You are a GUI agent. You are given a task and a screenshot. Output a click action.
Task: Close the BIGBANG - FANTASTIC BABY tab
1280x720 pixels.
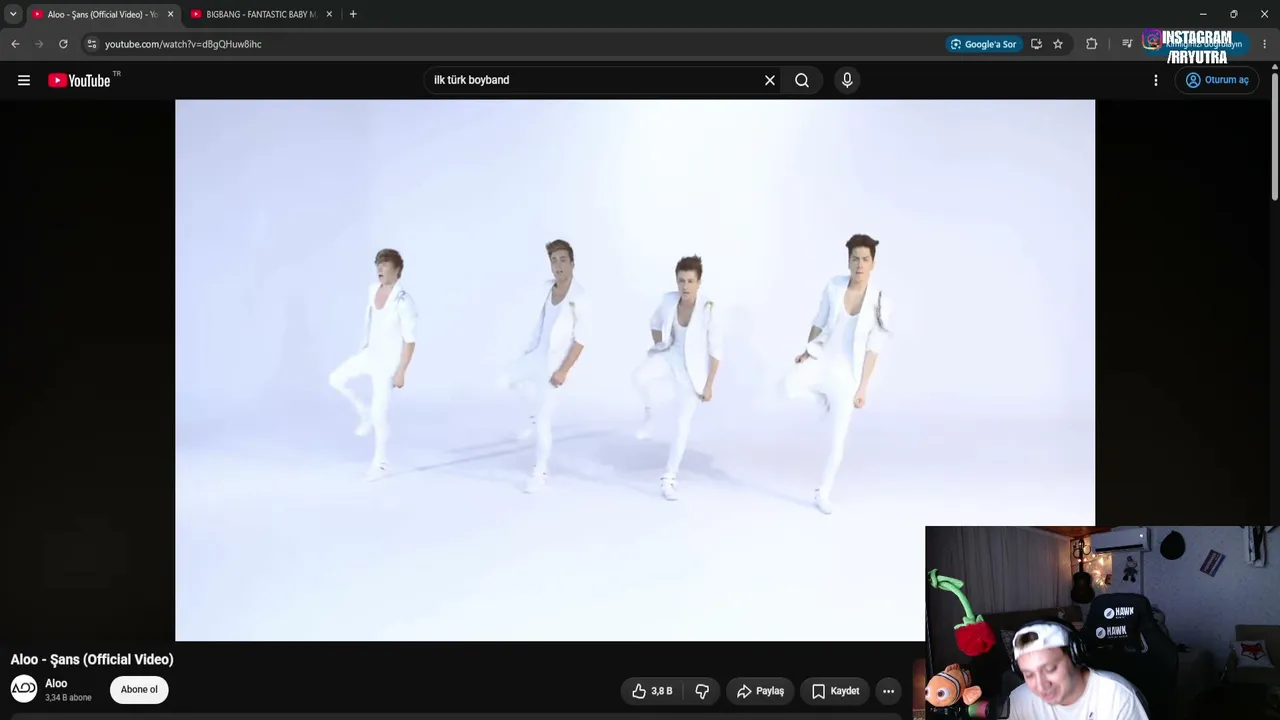pyautogui.click(x=329, y=14)
